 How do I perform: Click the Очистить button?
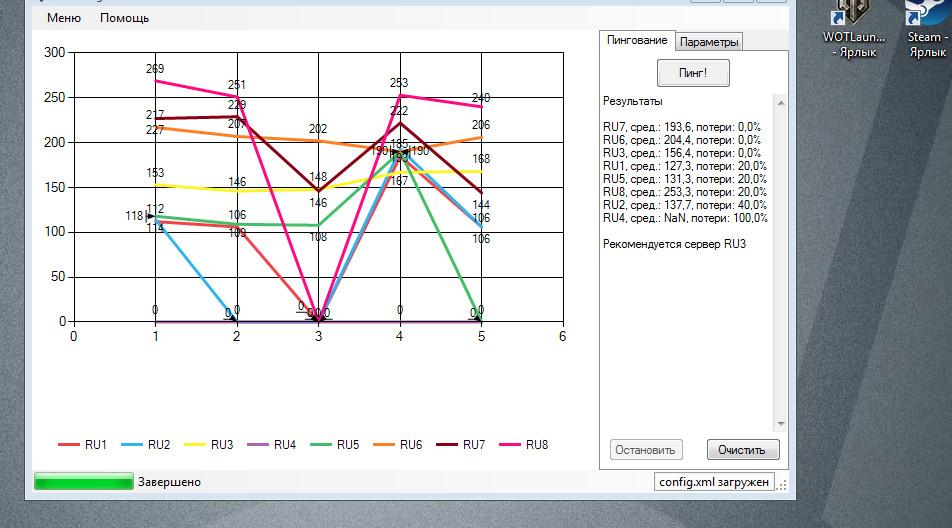point(742,450)
